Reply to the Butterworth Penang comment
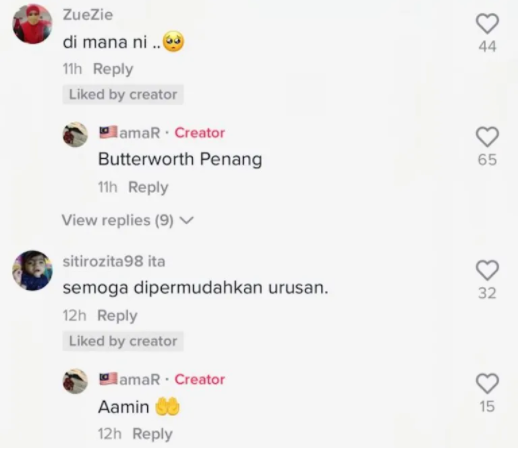Screen dimensions: 518x451 pyautogui.click(x=148, y=187)
